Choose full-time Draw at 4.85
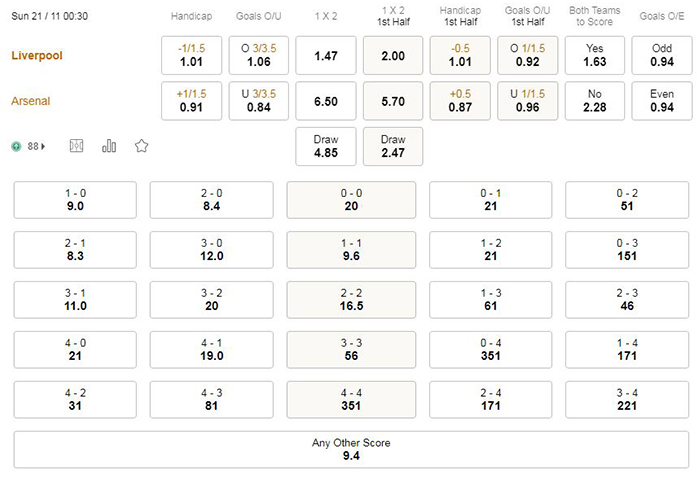This screenshot has height=480, width=700. pos(326,146)
